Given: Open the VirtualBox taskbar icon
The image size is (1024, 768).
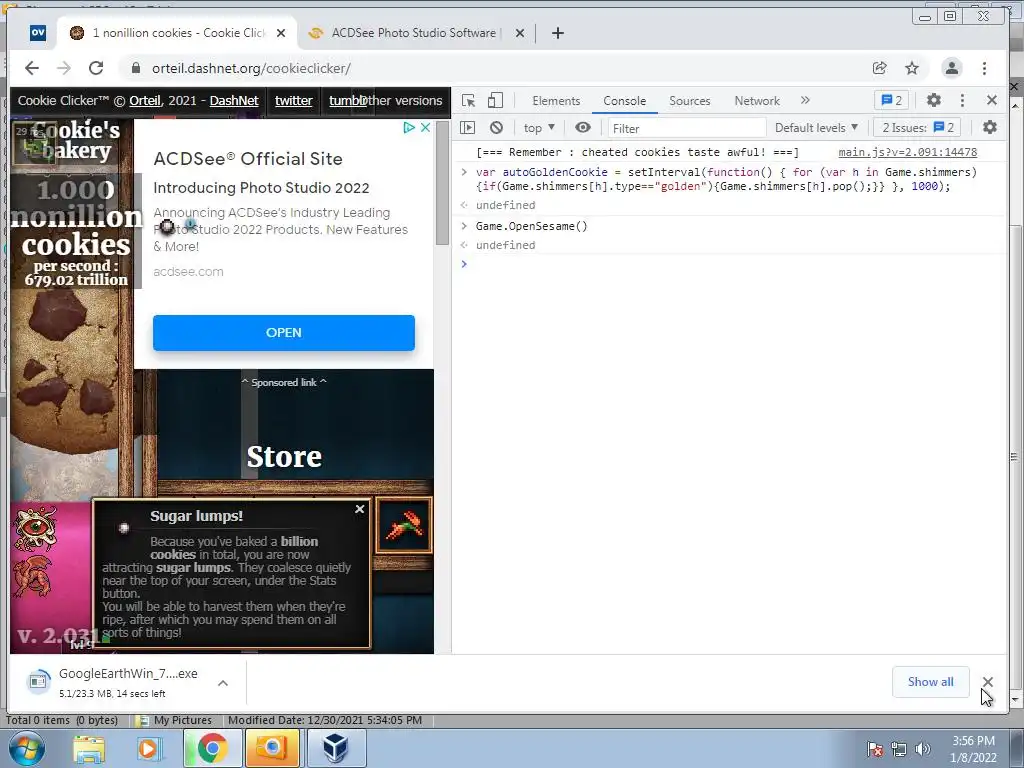Looking at the screenshot, I should 336,748.
